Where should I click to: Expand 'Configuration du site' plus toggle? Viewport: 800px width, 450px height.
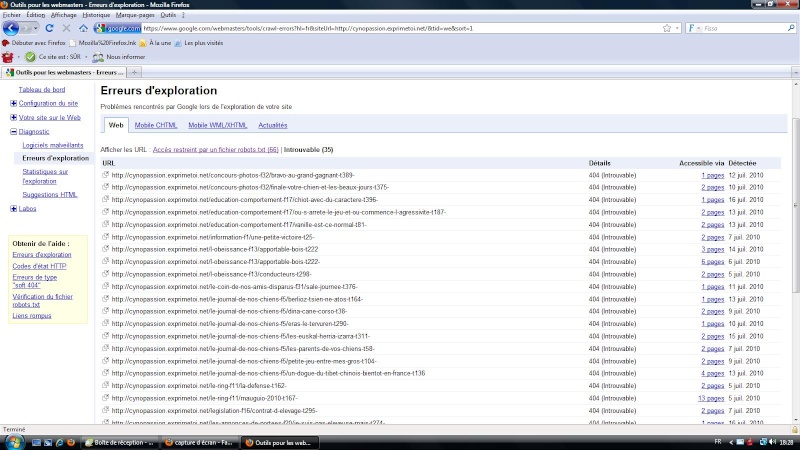(14, 103)
